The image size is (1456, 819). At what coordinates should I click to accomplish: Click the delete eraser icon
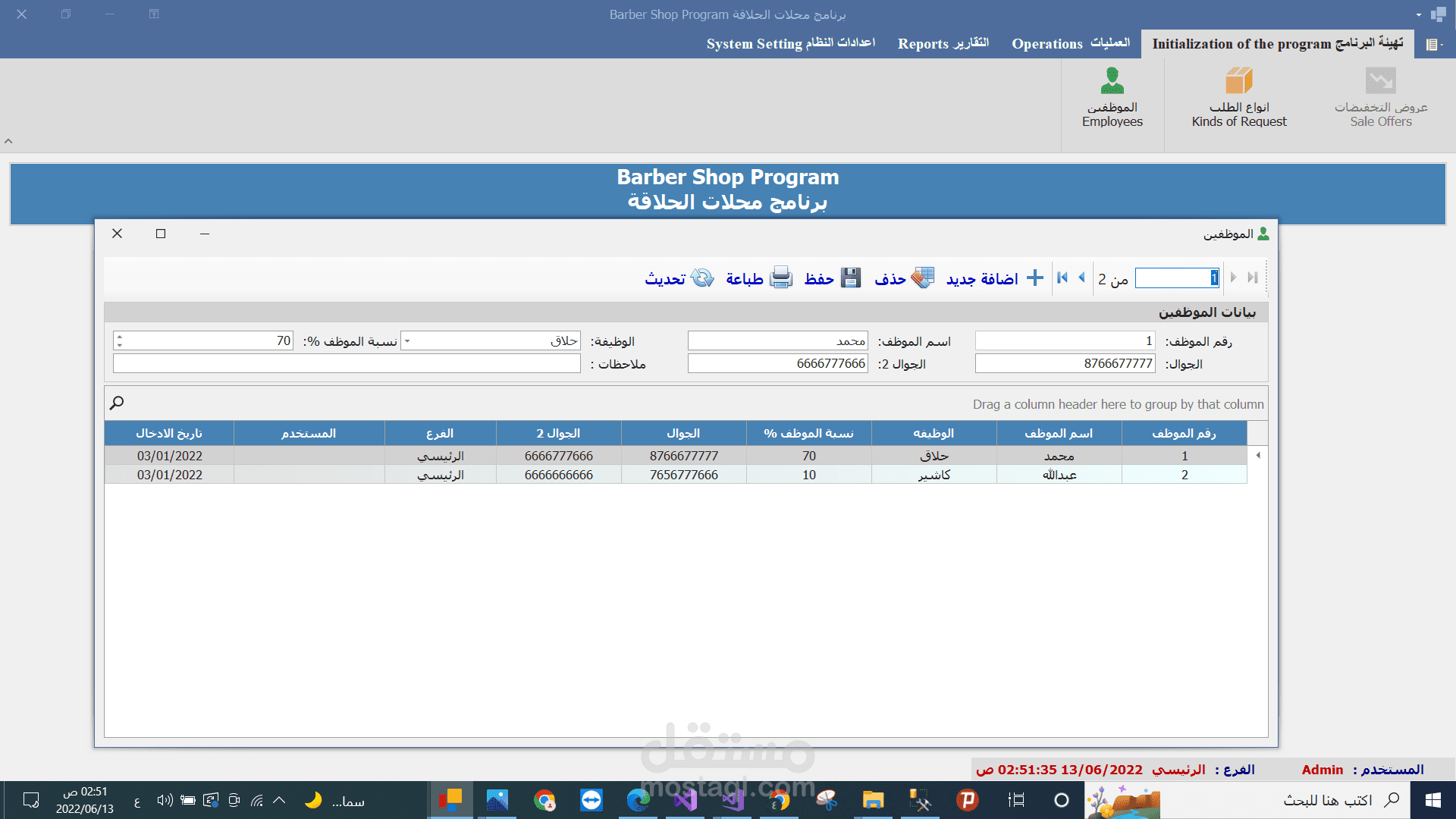[x=922, y=278]
